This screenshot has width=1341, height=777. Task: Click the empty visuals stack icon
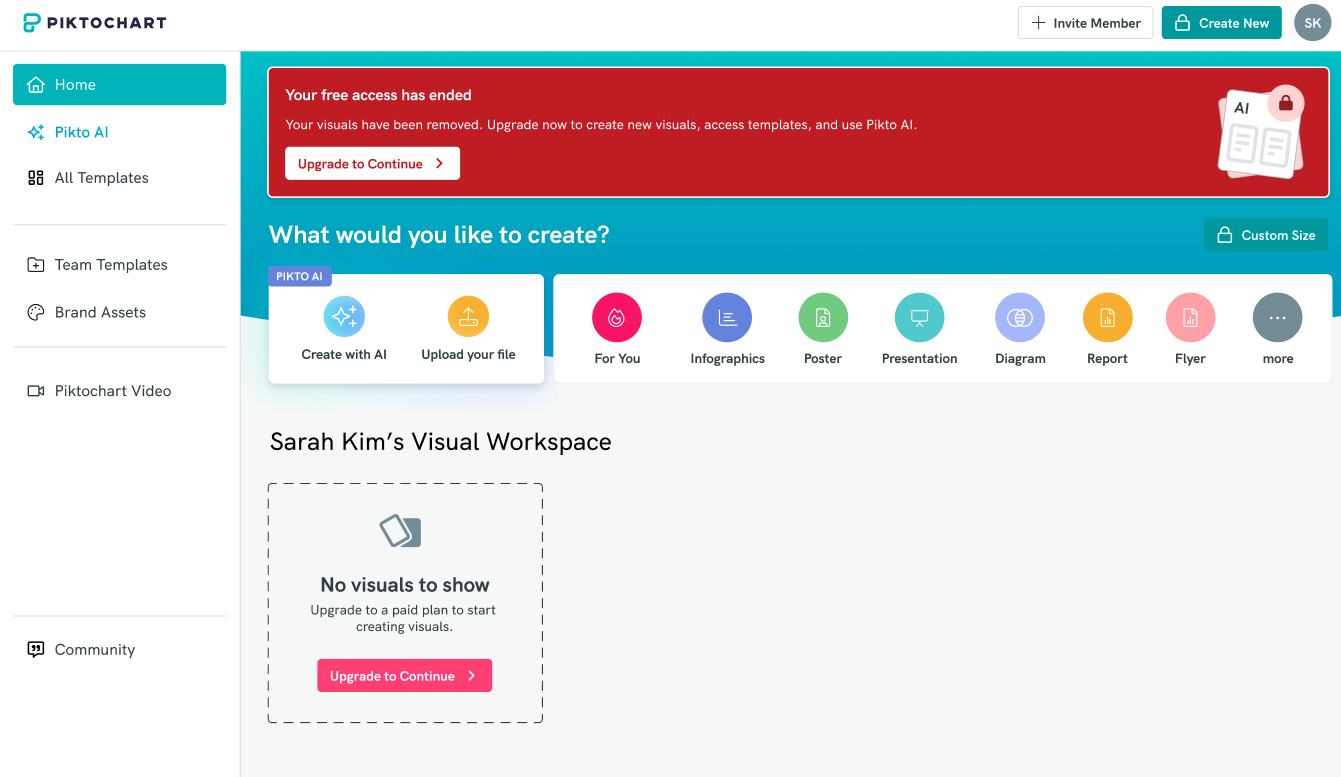(400, 530)
